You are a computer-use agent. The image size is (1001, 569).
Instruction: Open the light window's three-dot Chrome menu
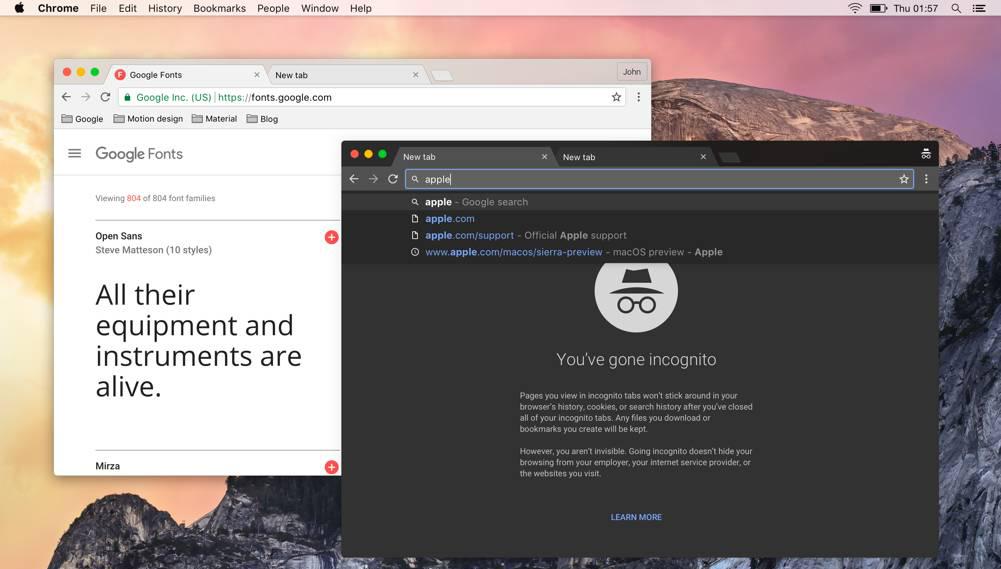tap(638, 97)
